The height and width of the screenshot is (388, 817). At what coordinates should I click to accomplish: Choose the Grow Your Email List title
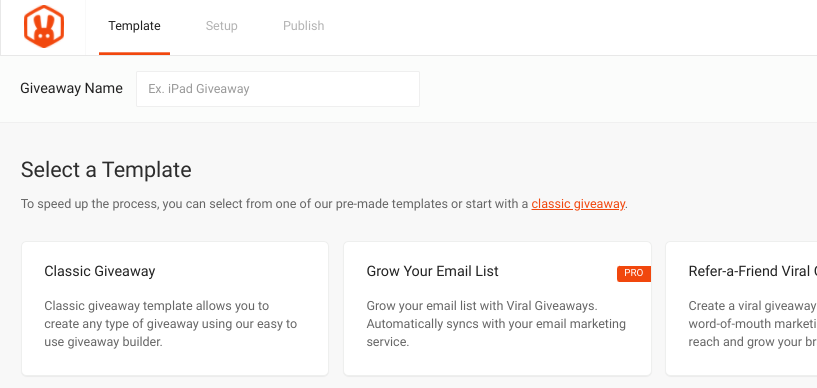pyautogui.click(x=432, y=271)
